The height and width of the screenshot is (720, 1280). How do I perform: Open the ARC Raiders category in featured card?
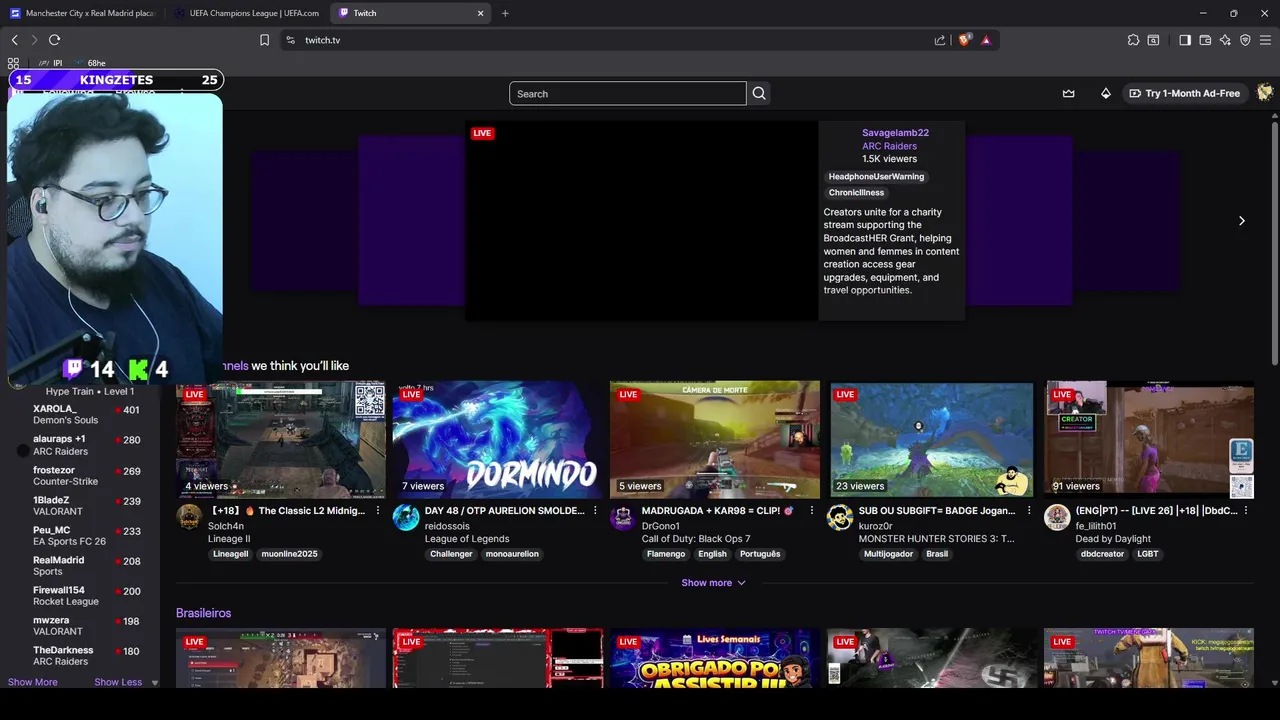click(889, 146)
